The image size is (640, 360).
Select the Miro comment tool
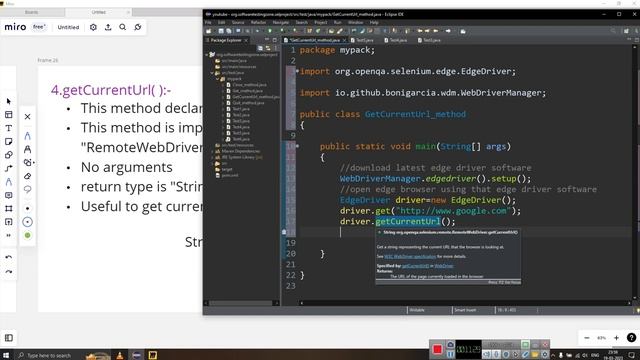pos(9,195)
